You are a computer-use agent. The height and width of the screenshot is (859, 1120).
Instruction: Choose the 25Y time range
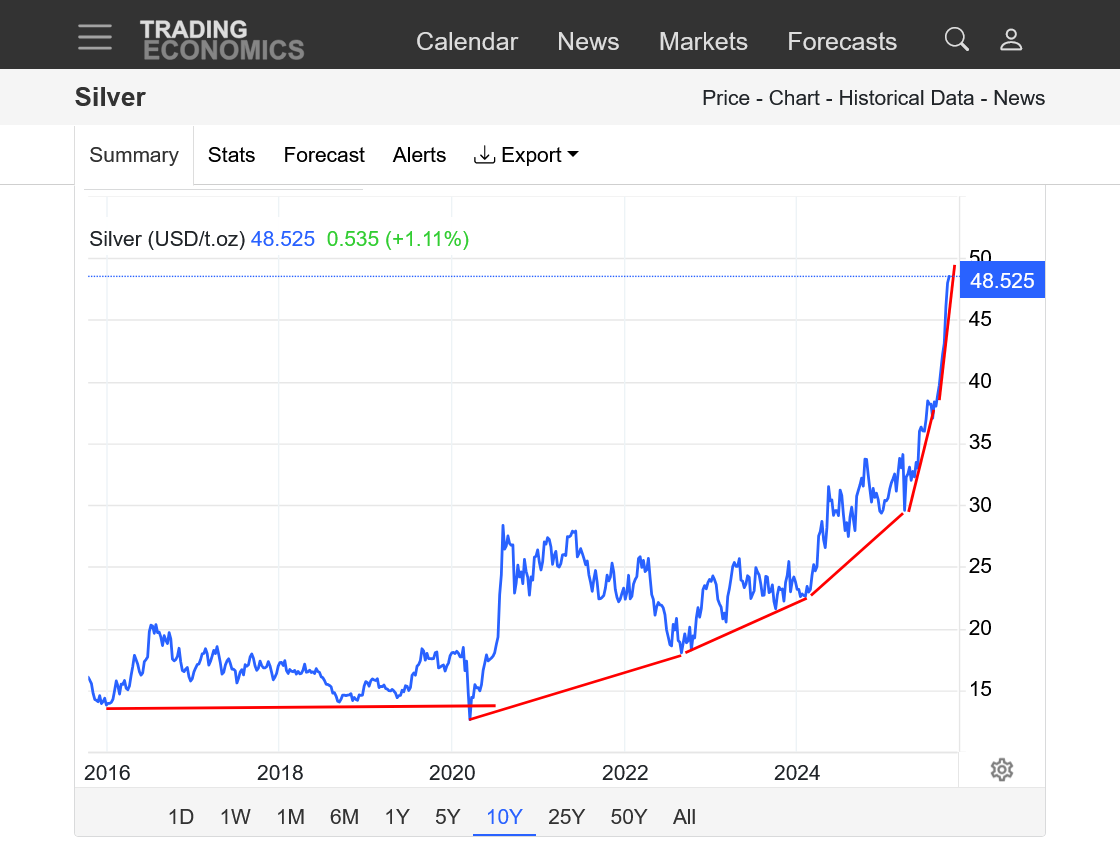tap(566, 817)
